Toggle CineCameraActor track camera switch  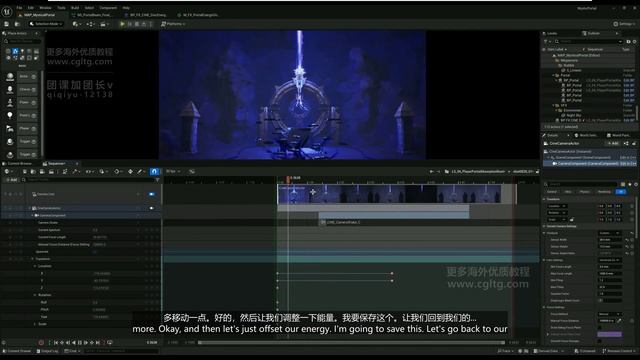(151, 208)
